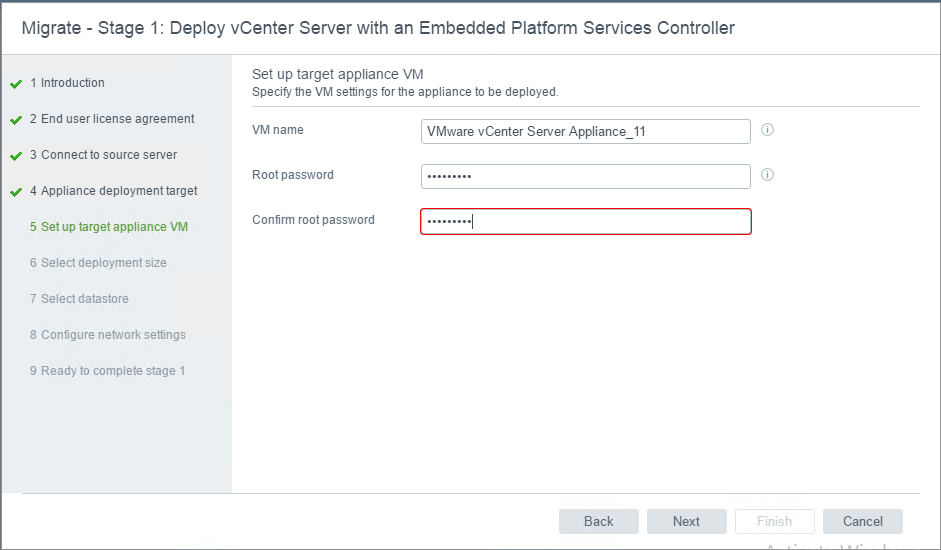Click the 'VM name' label
Image resolution: width=941 pixels, height=550 pixels.
278,130
